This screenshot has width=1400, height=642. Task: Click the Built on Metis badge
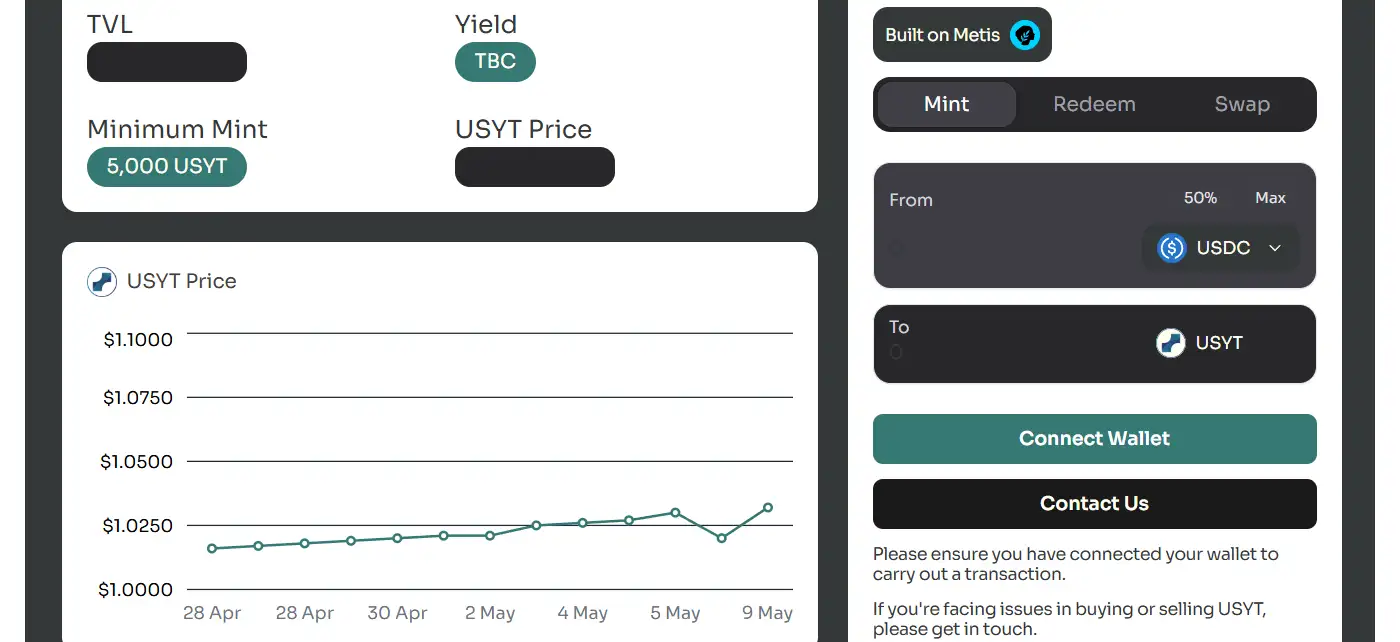tap(962, 35)
